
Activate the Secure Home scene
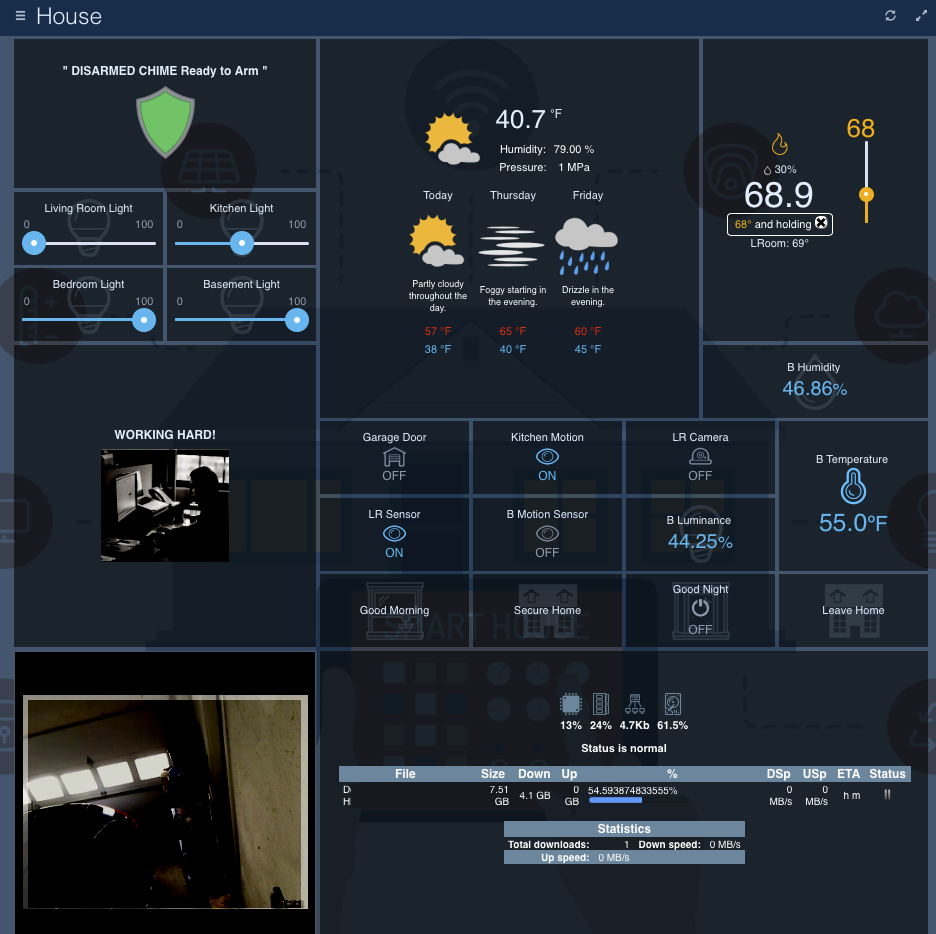(547, 610)
